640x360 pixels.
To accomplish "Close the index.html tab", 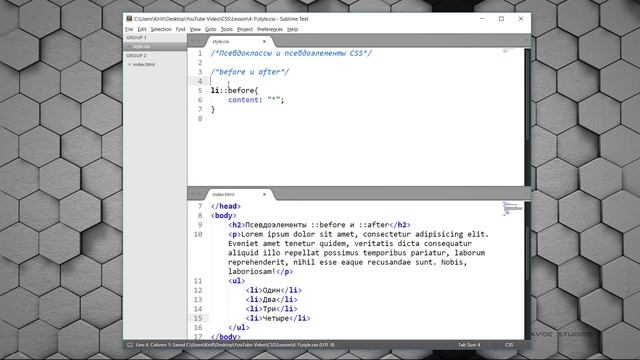I will coord(264,194).
